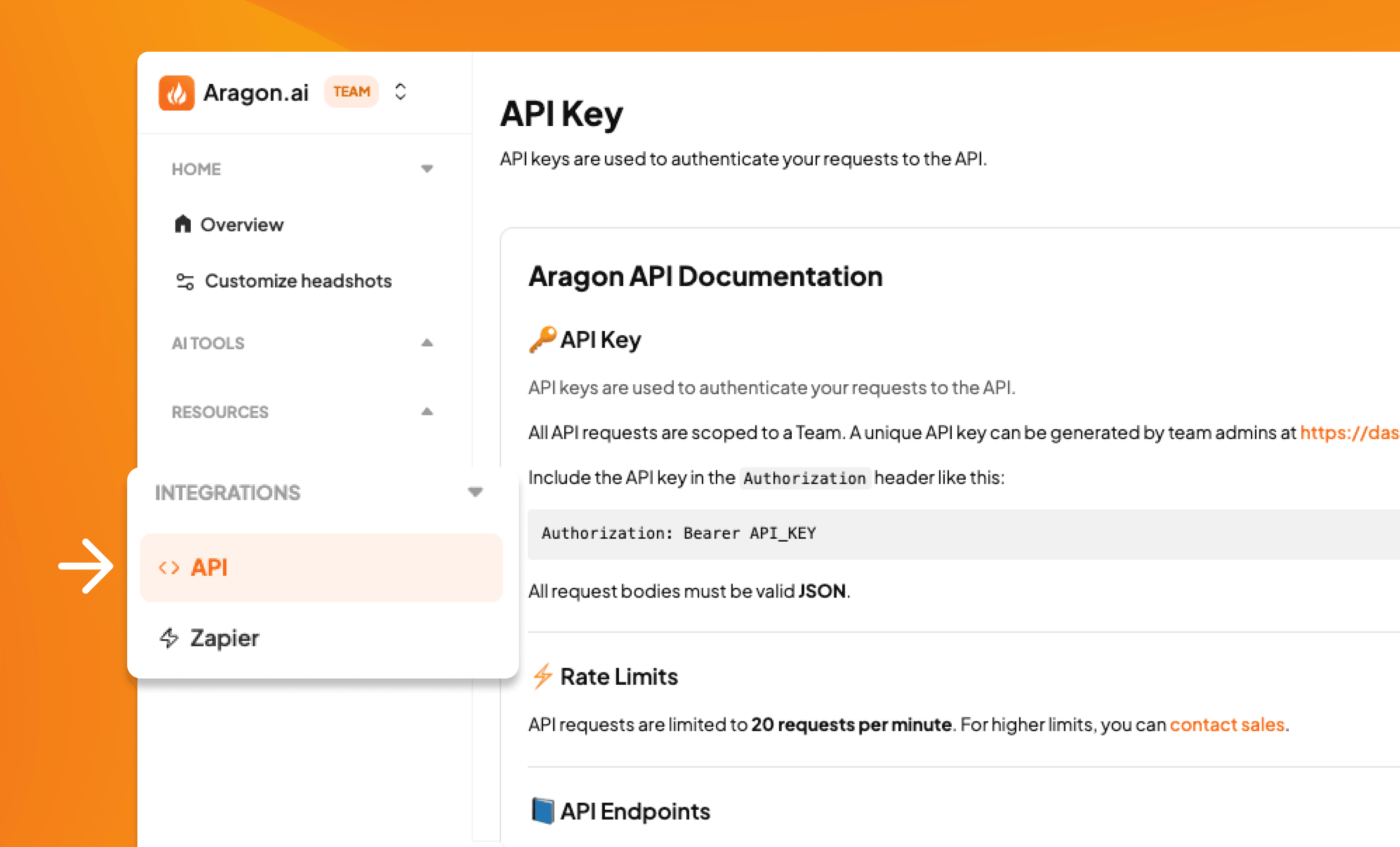This screenshot has height=847, width=1400.
Task: Click the Rate Limits lightning icon
Action: (x=543, y=677)
